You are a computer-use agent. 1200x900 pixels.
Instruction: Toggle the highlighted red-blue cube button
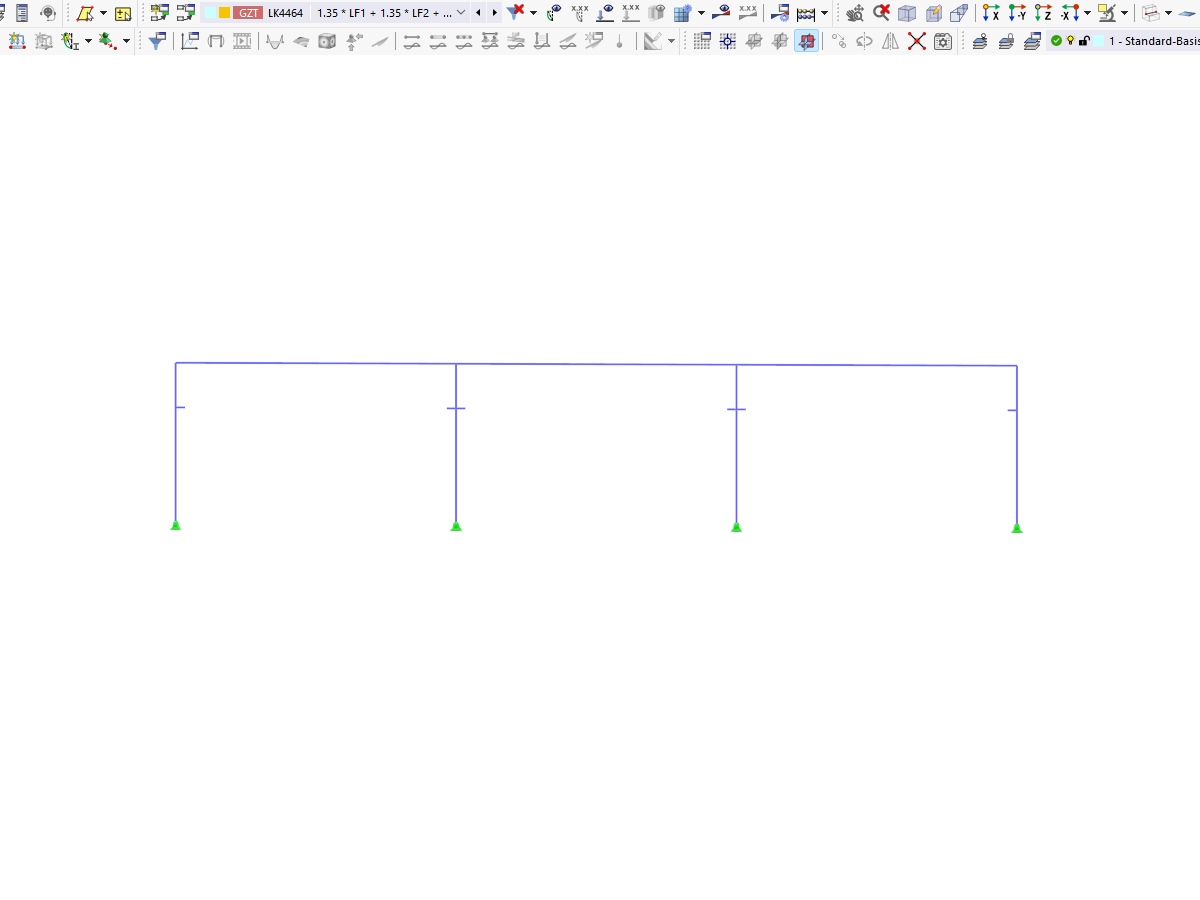click(x=806, y=41)
